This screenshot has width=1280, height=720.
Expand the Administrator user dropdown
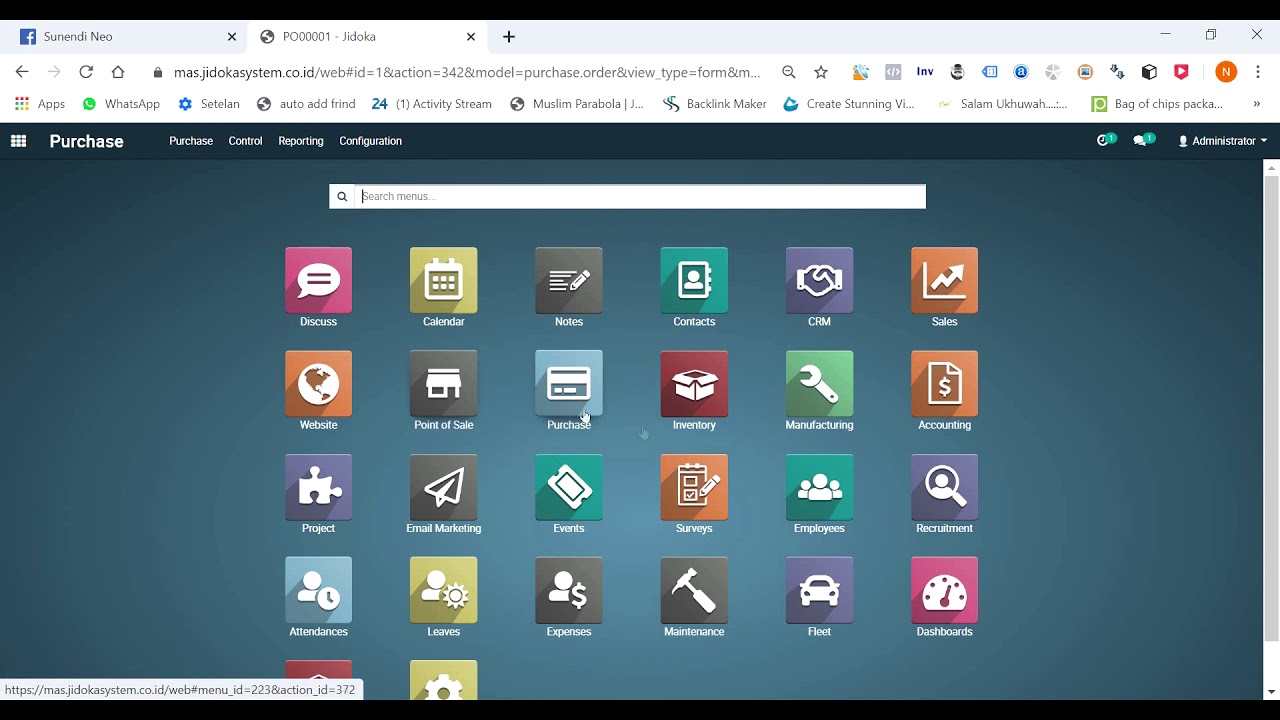click(x=1222, y=141)
